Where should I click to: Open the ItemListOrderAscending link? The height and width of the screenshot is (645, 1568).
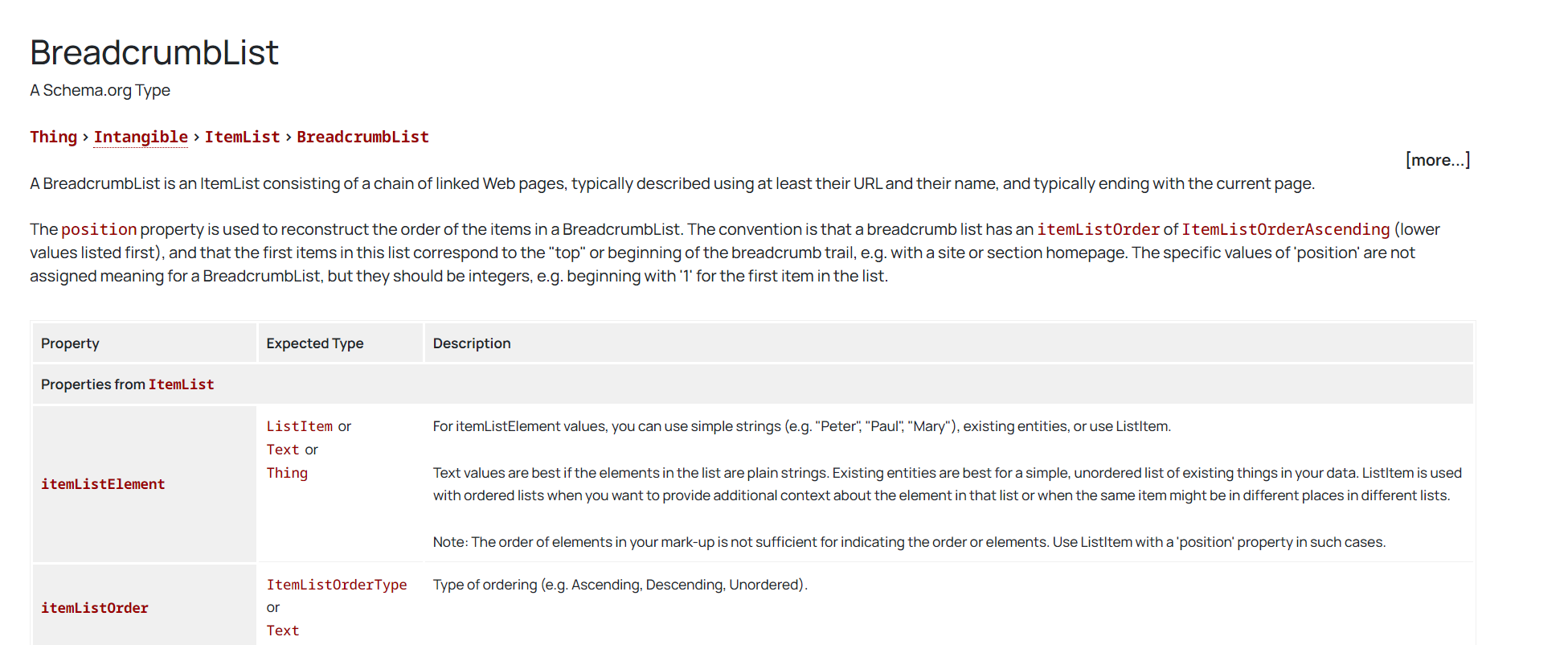coord(1285,230)
